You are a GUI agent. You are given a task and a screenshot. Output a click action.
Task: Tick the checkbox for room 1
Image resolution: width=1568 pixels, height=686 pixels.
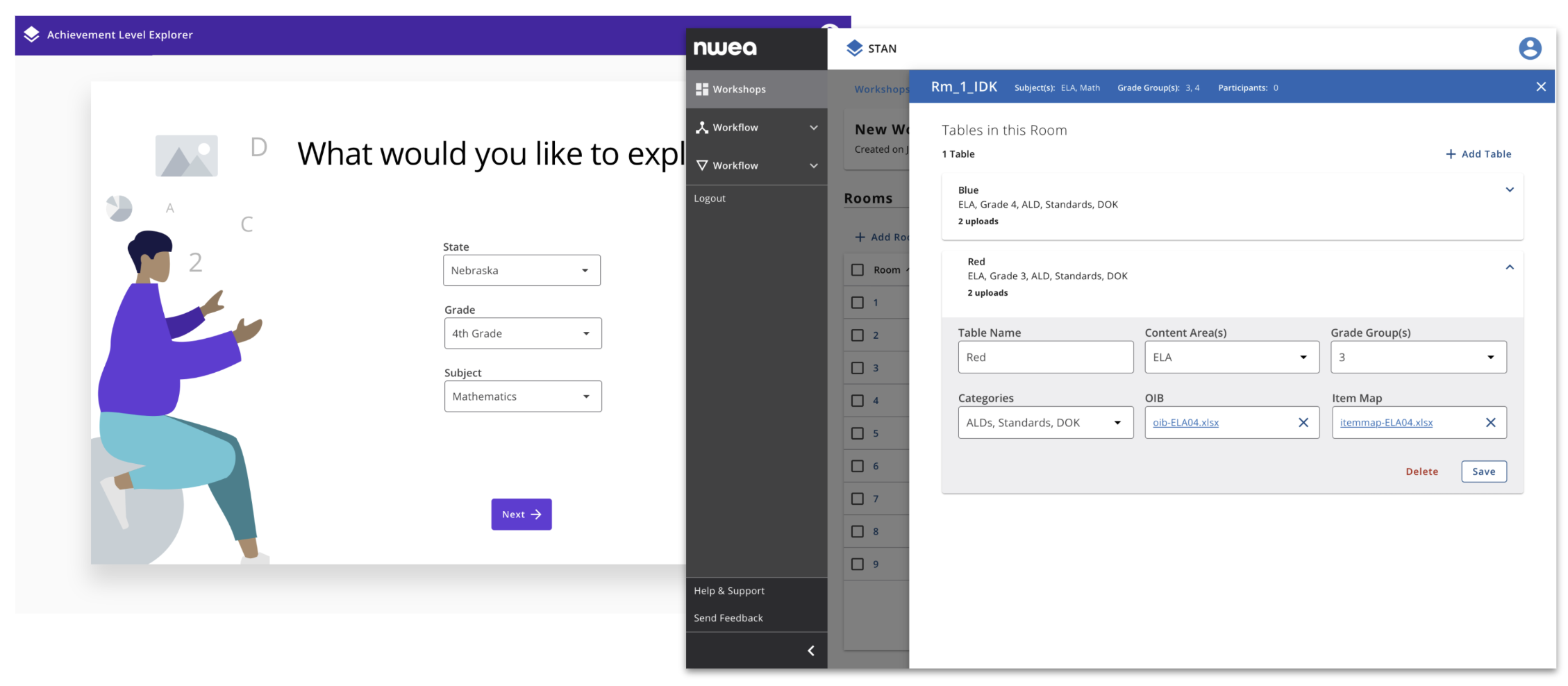pyautogui.click(x=858, y=303)
